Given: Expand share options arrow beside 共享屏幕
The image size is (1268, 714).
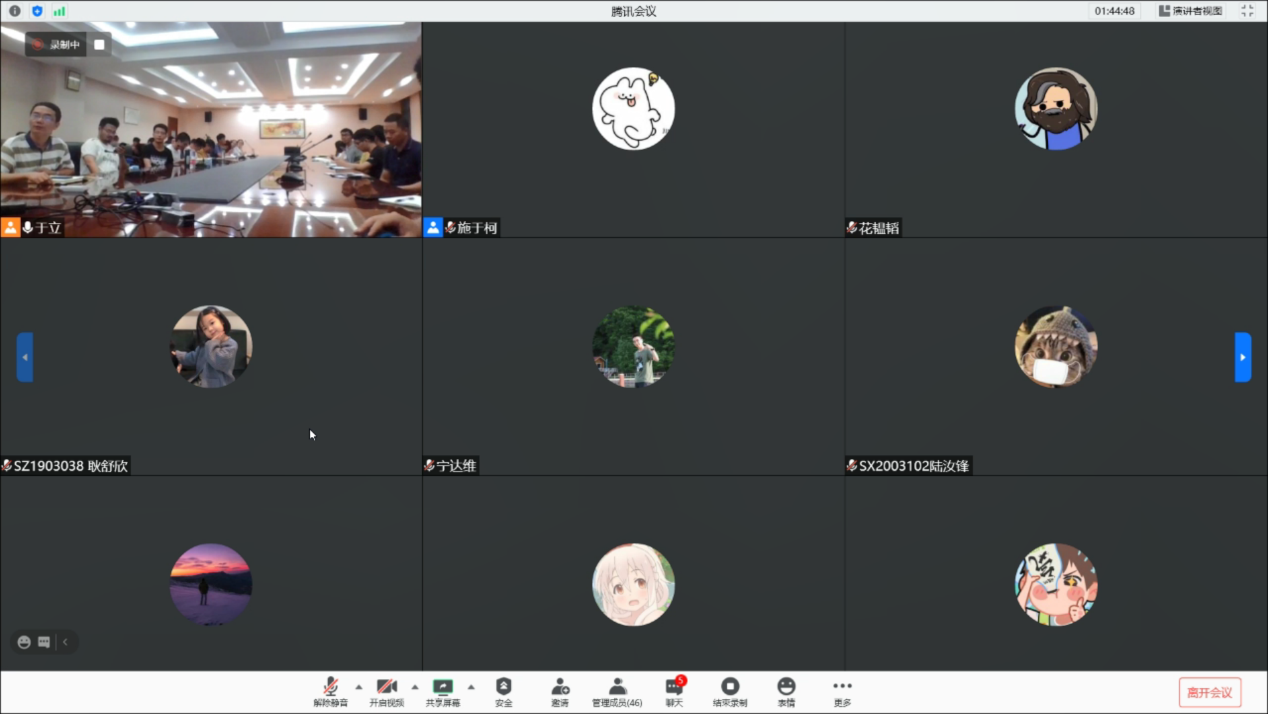Looking at the screenshot, I should [x=471, y=687].
